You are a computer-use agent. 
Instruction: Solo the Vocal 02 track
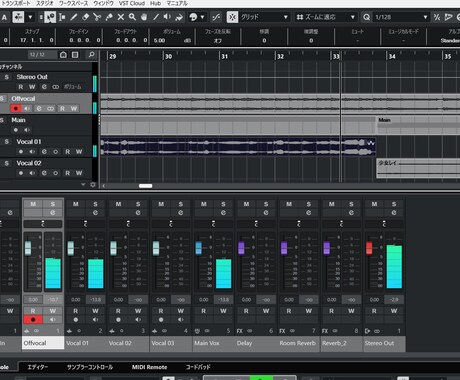coord(7,163)
